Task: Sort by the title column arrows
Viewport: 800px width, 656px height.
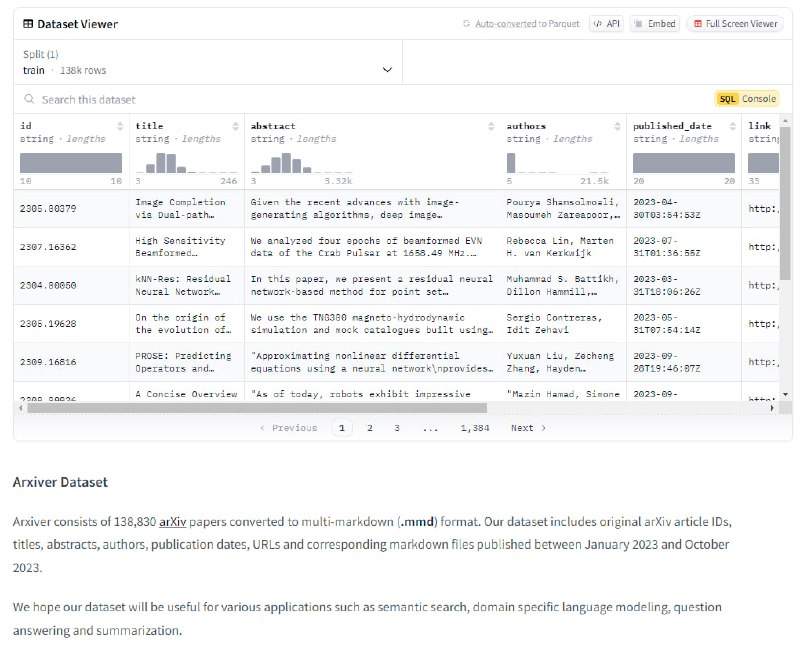Action: click(236, 126)
